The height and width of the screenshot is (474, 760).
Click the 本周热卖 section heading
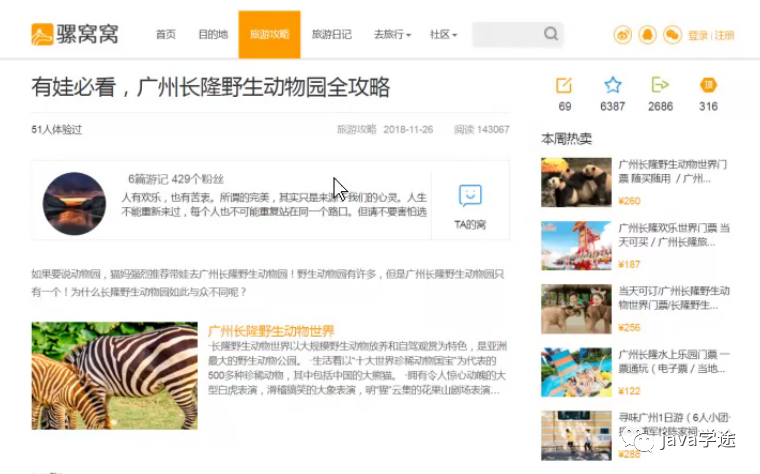coord(566,139)
